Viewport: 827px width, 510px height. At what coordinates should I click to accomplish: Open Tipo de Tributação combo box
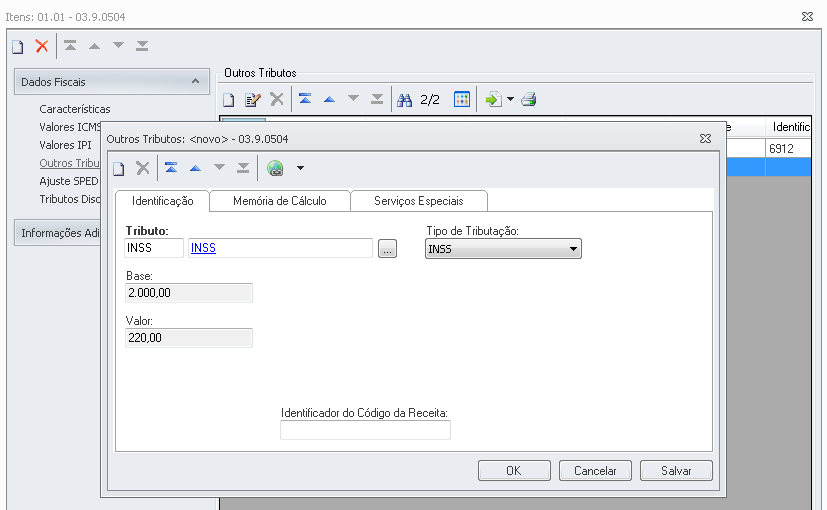click(503, 249)
